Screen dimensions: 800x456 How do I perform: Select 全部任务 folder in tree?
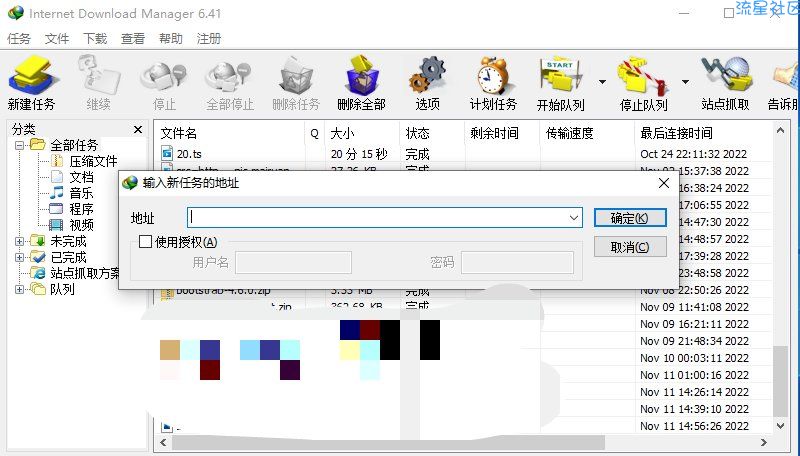point(73,145)
